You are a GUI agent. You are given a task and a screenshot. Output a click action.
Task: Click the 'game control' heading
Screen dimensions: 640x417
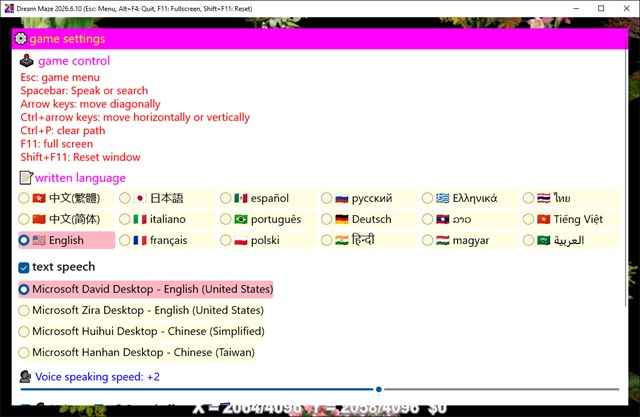(x=74, y=61)
